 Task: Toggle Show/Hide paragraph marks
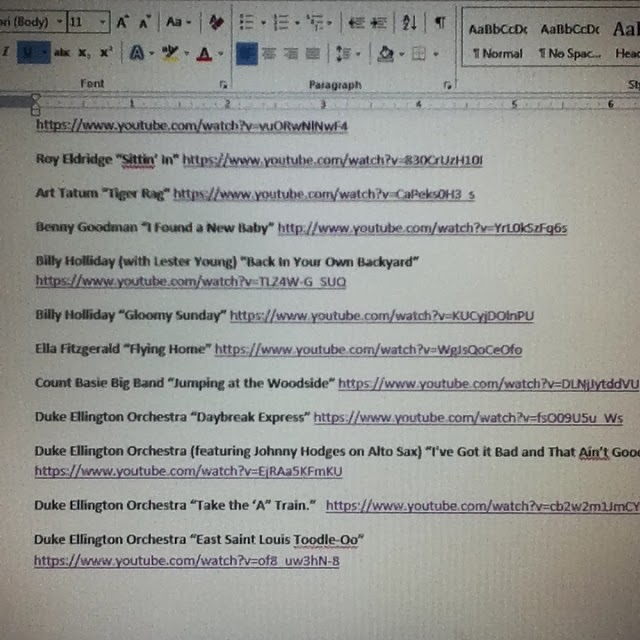click(x=440, y=22)
